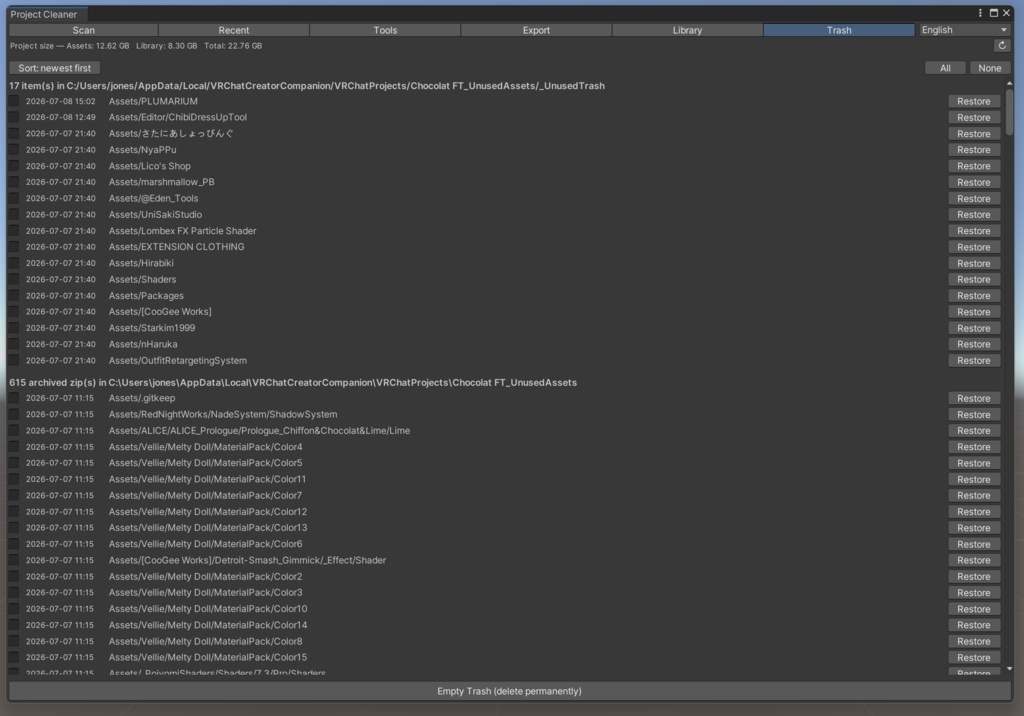Restore Melty Doll MaterialPack/Color11
The width and height of the screenshot is (1024, 716).
click(x=974, y=480)
